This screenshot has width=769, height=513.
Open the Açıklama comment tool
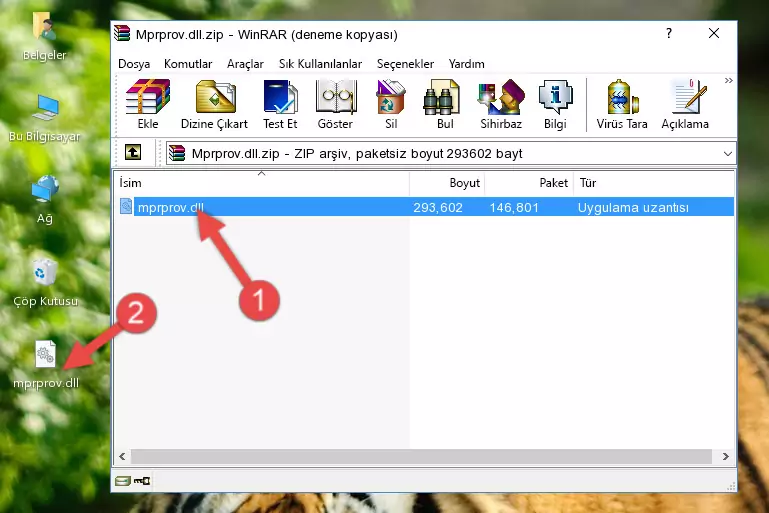685,104
